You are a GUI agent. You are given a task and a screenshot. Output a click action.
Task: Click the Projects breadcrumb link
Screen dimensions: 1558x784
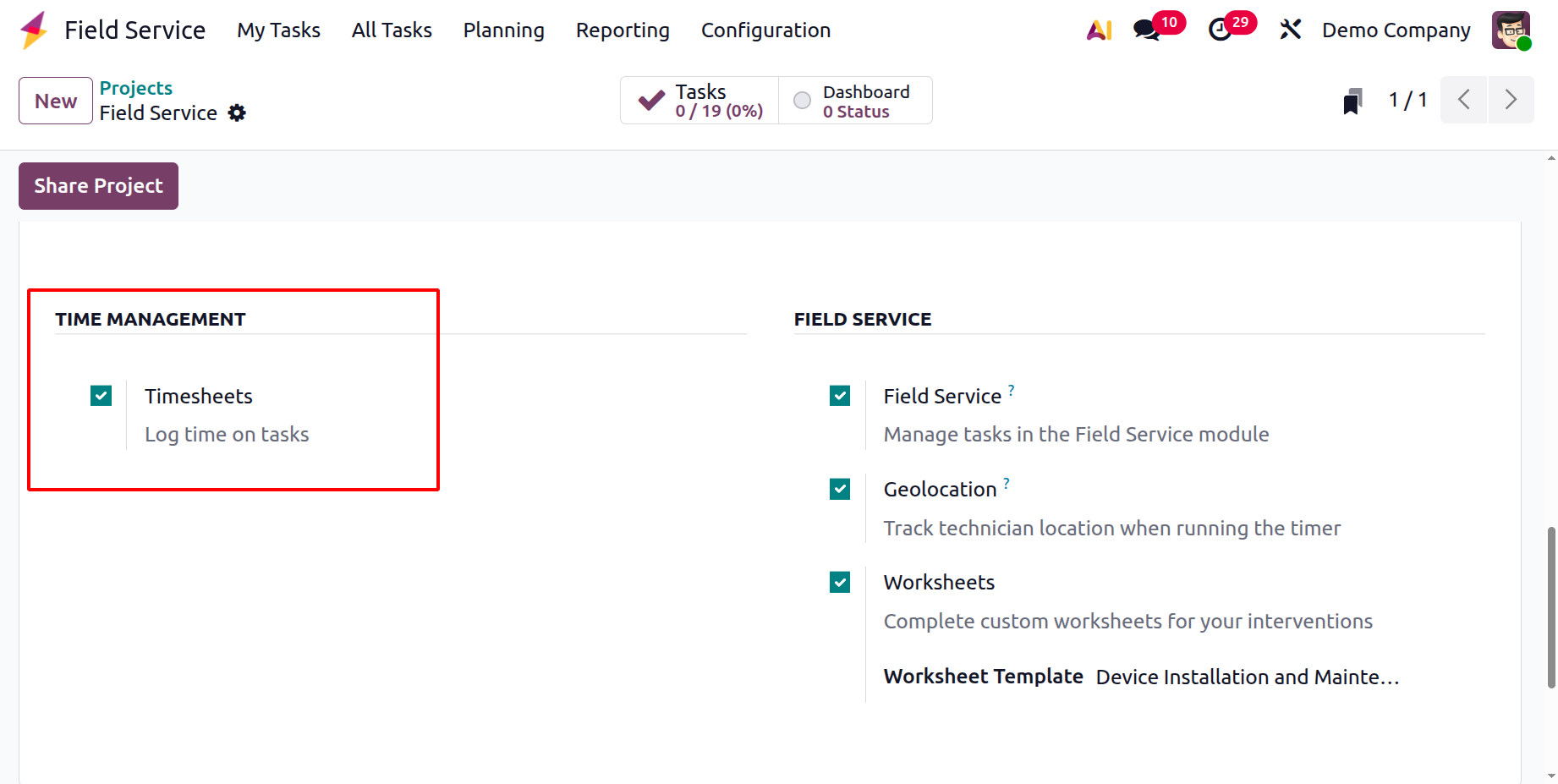click(x=135, y=88)
